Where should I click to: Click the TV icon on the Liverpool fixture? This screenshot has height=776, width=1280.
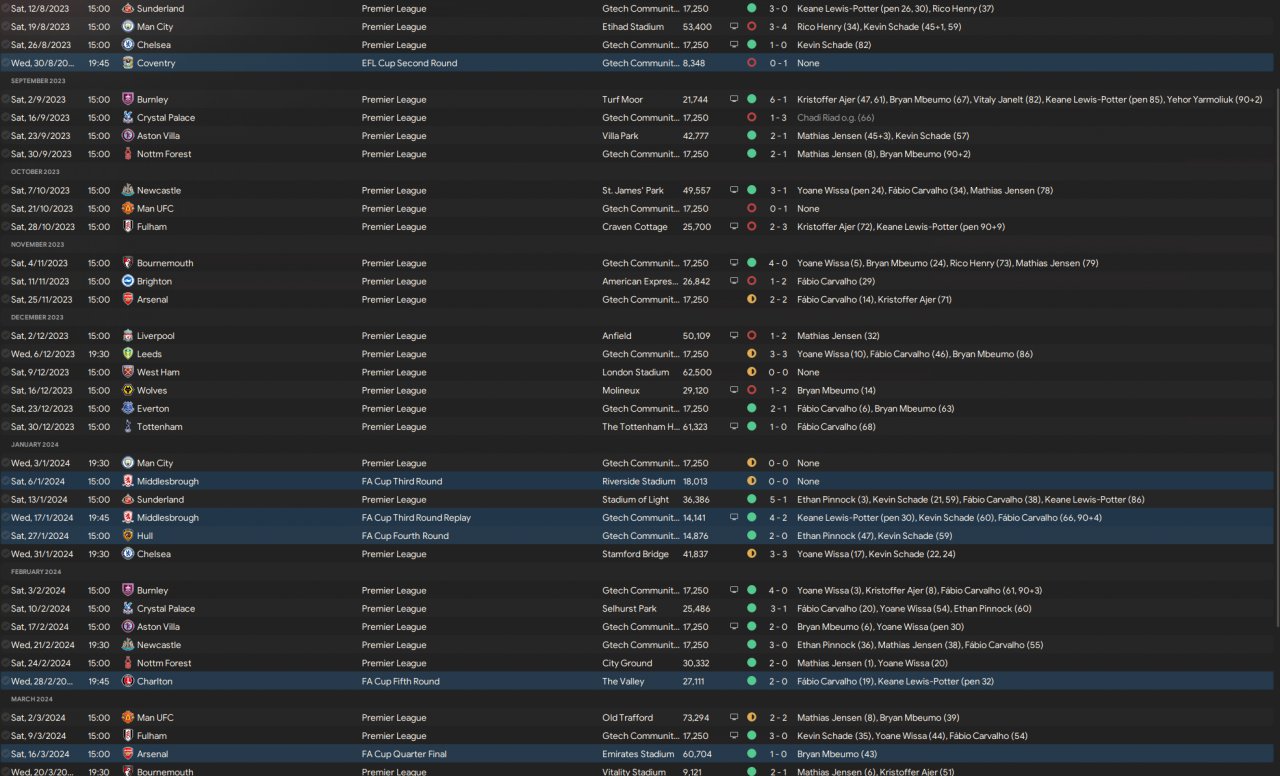(x=734, y=336)
